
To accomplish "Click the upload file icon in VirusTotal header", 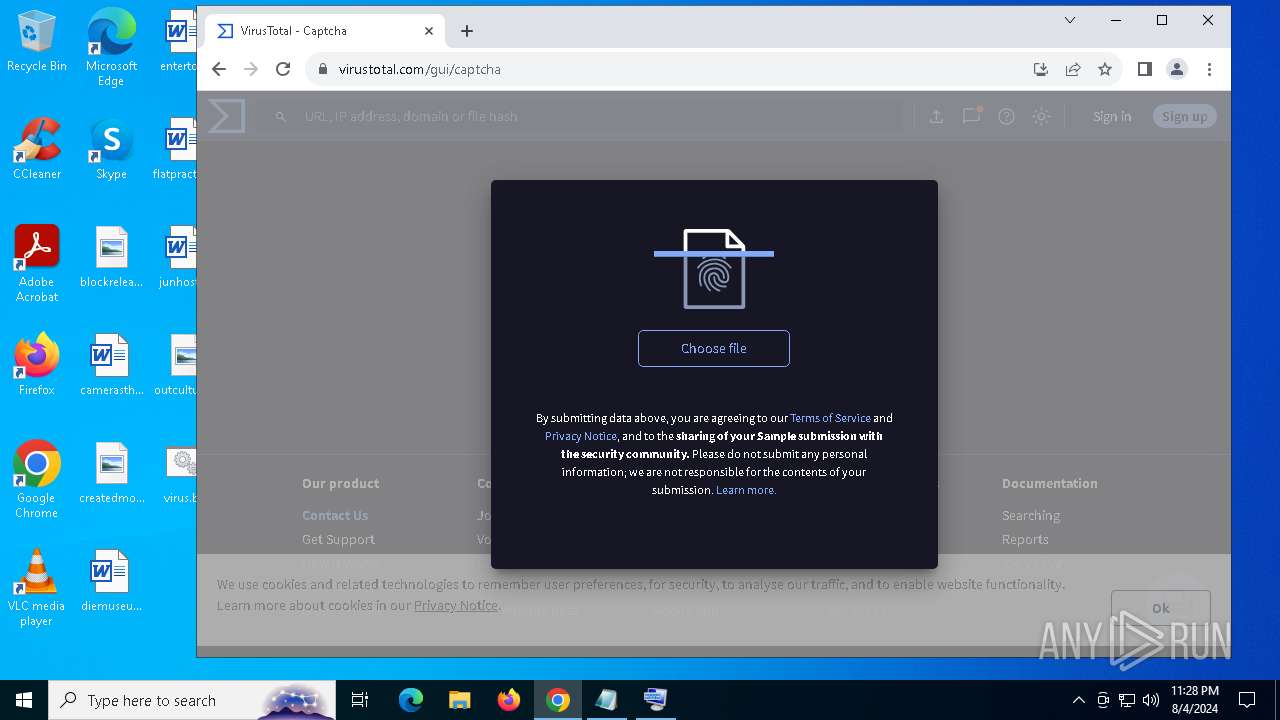I will [936, 116].
